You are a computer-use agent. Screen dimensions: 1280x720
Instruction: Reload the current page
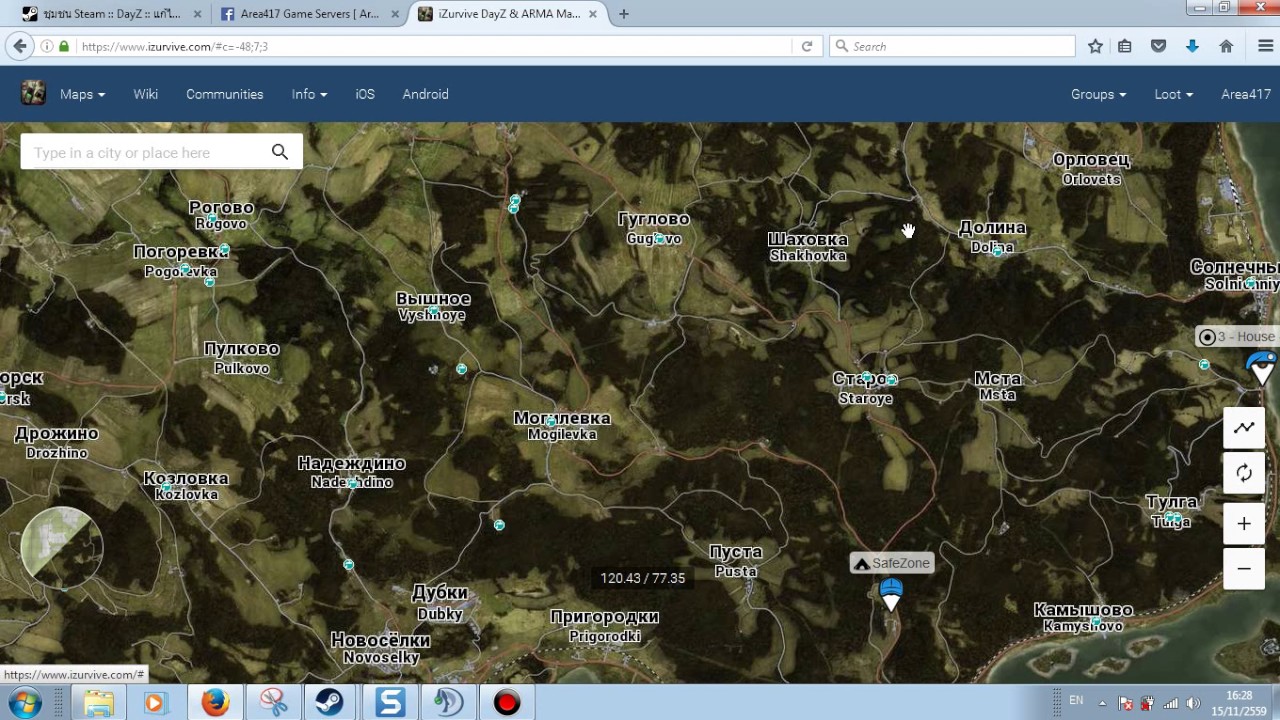[807, 46]
